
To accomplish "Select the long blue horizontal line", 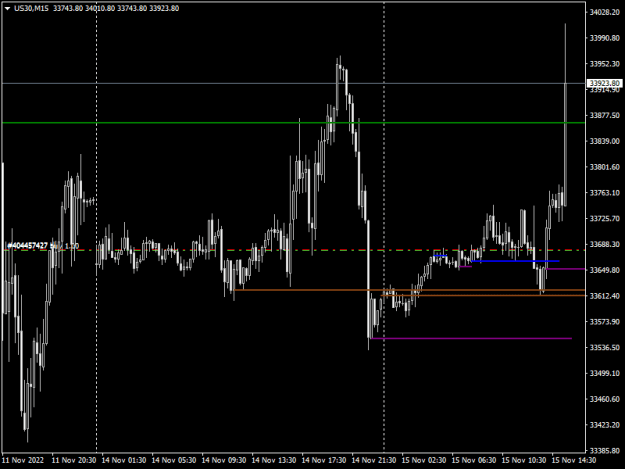I will (x=515, y=261).
